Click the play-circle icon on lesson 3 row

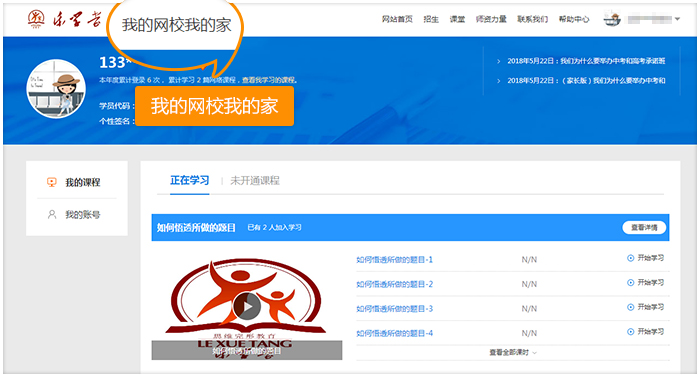pos(630,307)
